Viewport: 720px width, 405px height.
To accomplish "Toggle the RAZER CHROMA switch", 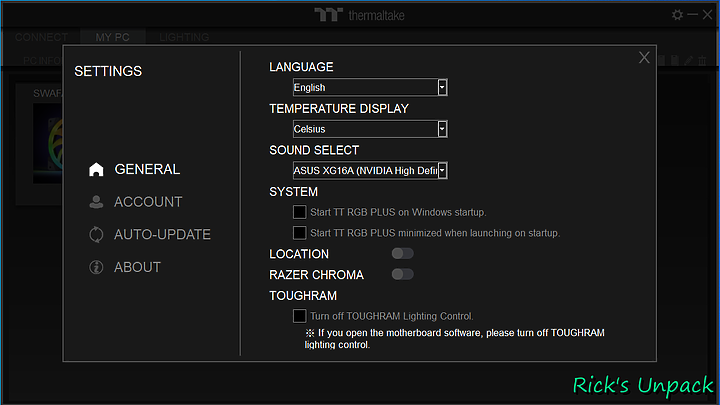I will point(403,274).
